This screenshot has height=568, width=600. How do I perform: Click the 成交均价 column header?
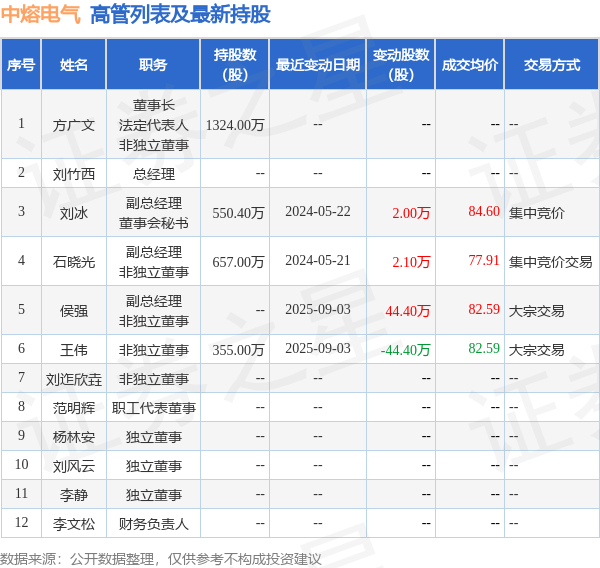470,65
